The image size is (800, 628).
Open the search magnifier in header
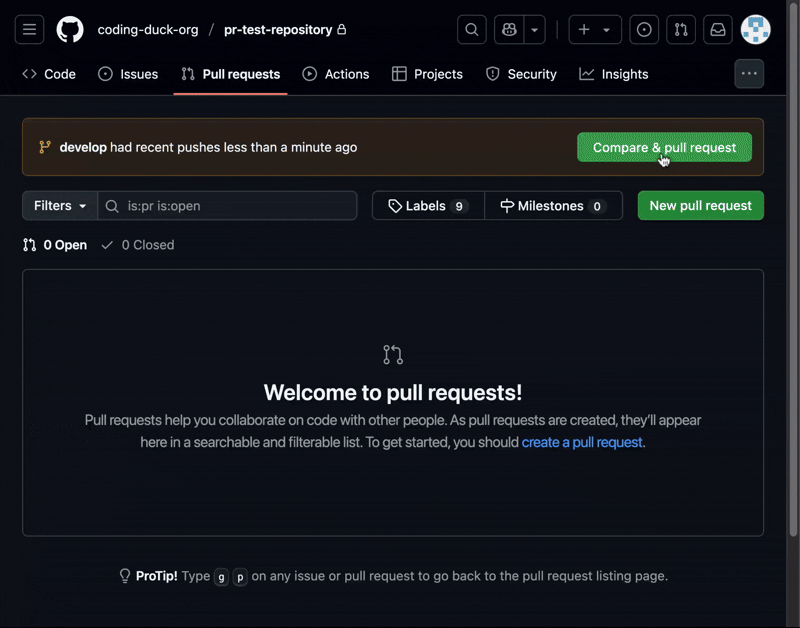click(x=471, y=30)
